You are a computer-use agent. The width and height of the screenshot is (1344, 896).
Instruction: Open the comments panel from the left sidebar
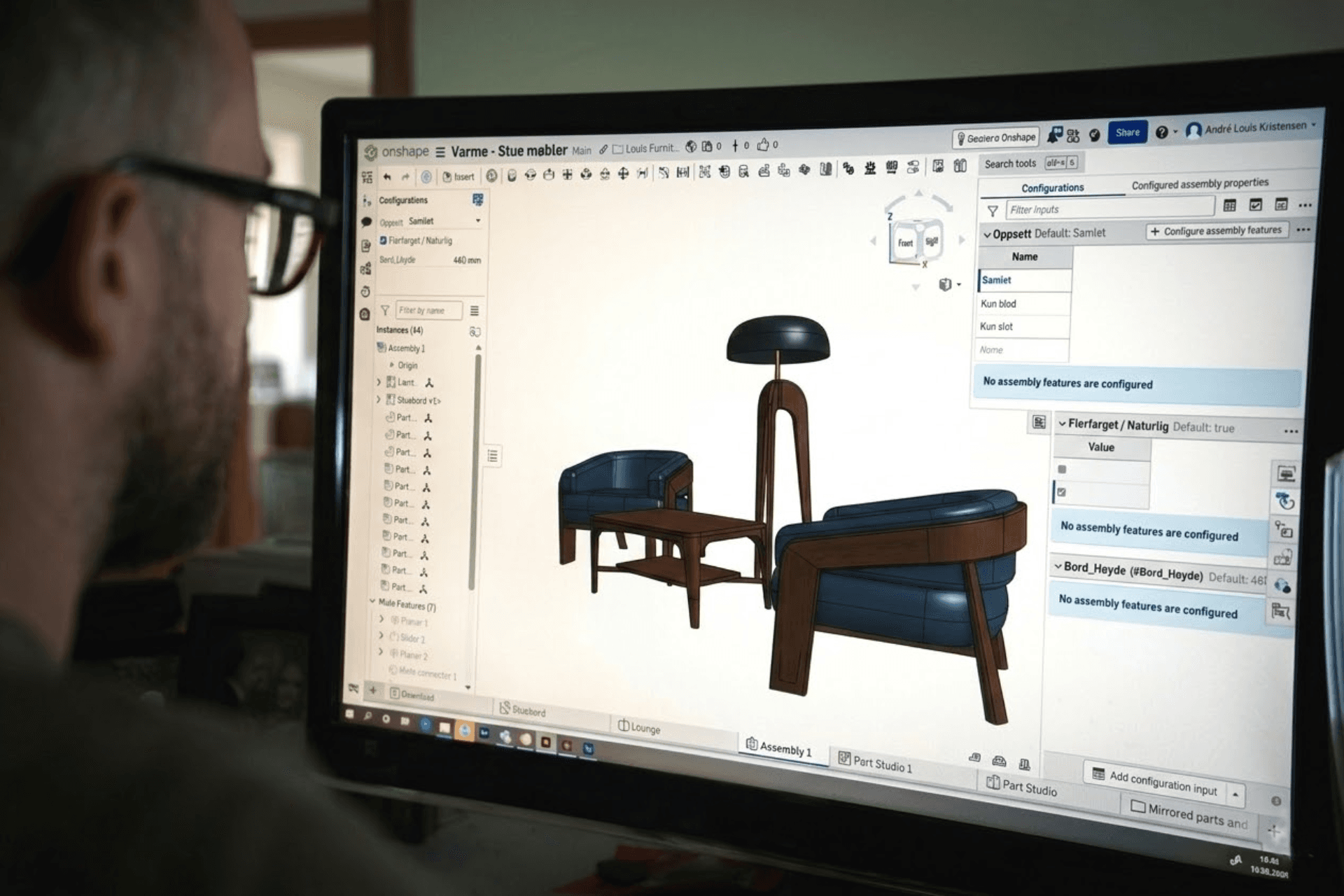366,223
